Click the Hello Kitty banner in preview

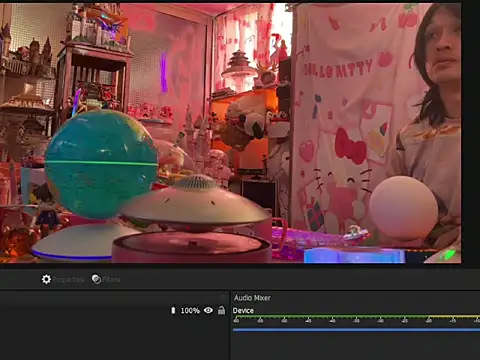(353, 123)
